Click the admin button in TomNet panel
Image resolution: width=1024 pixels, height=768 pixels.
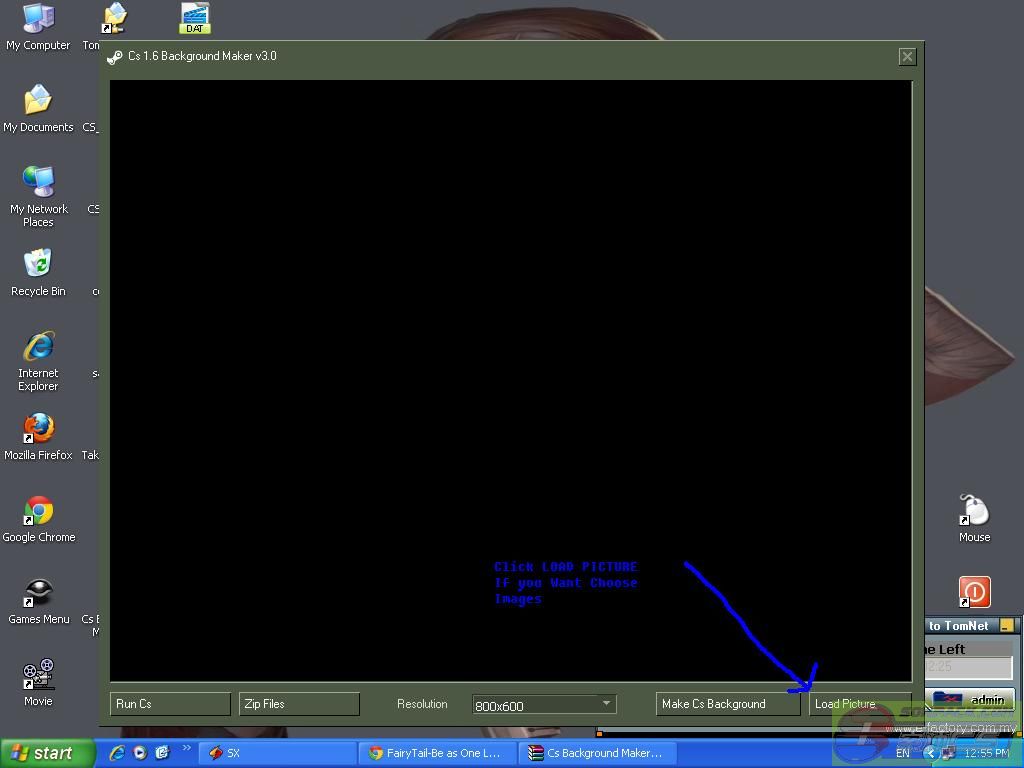coord(970,699)
